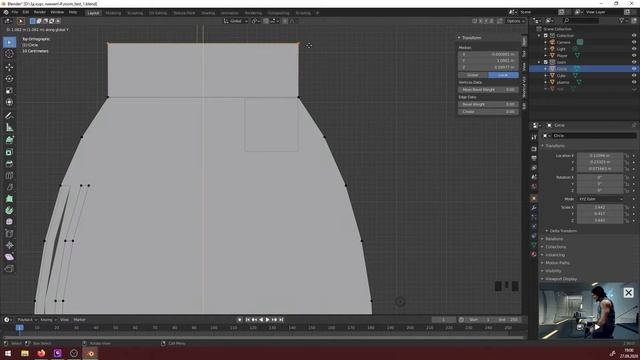Toggle visibility of Light in outliner

(634, 49)
